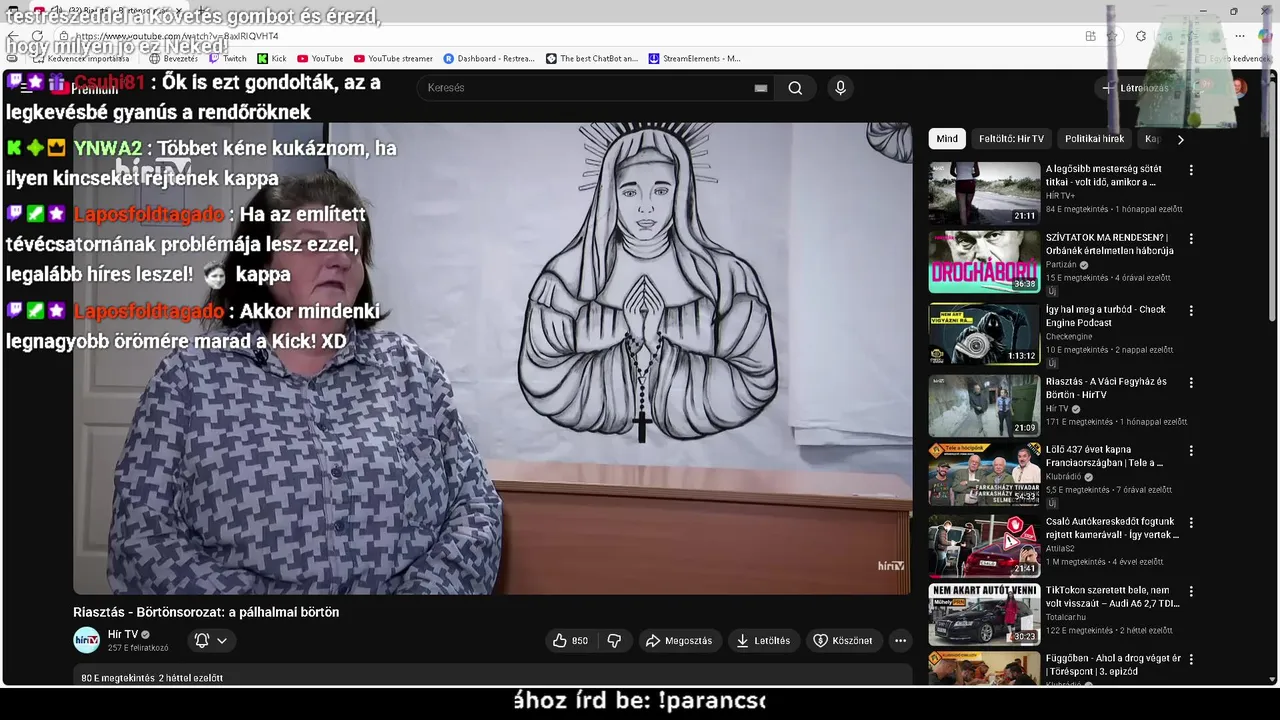This screenshot has width=1280, height=720.
Task: Open the YouTube bookmark
Action: click(320, 59)
